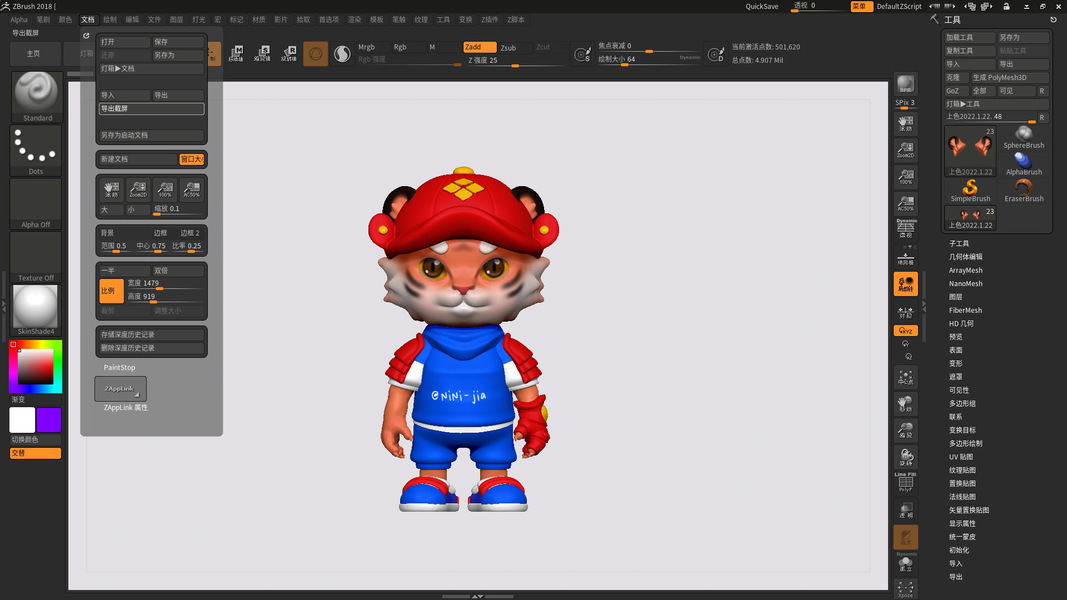Click the Zoom2D icon in 文档 panel

(x=138, y=189)
